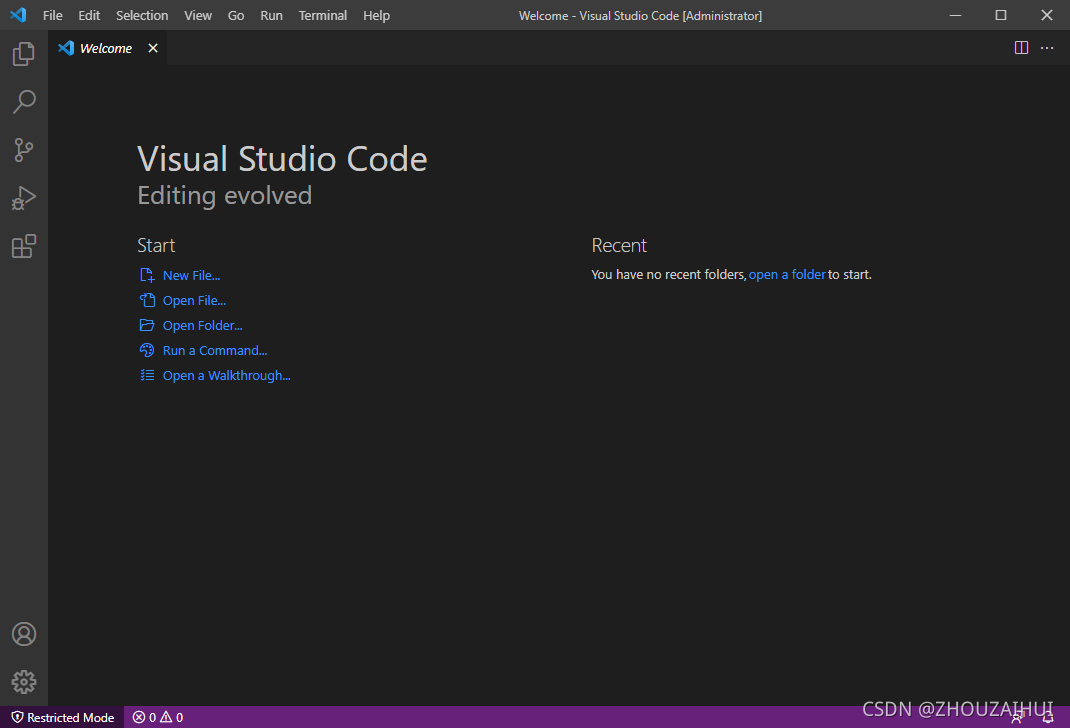Open the Terminal menu

point(323,15)
